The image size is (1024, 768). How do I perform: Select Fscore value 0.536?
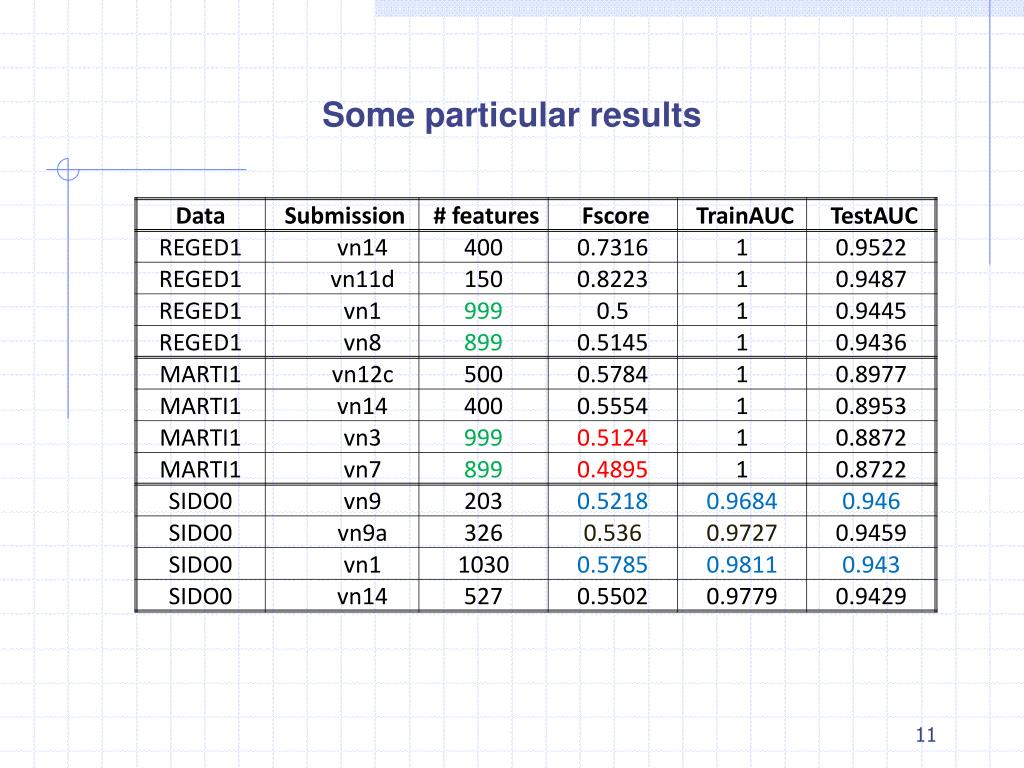click(x=613, y=533)
